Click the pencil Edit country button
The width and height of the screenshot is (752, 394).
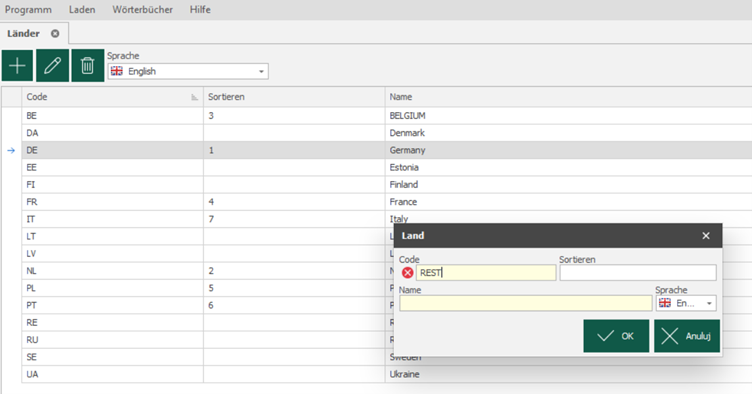coord(52,66)
